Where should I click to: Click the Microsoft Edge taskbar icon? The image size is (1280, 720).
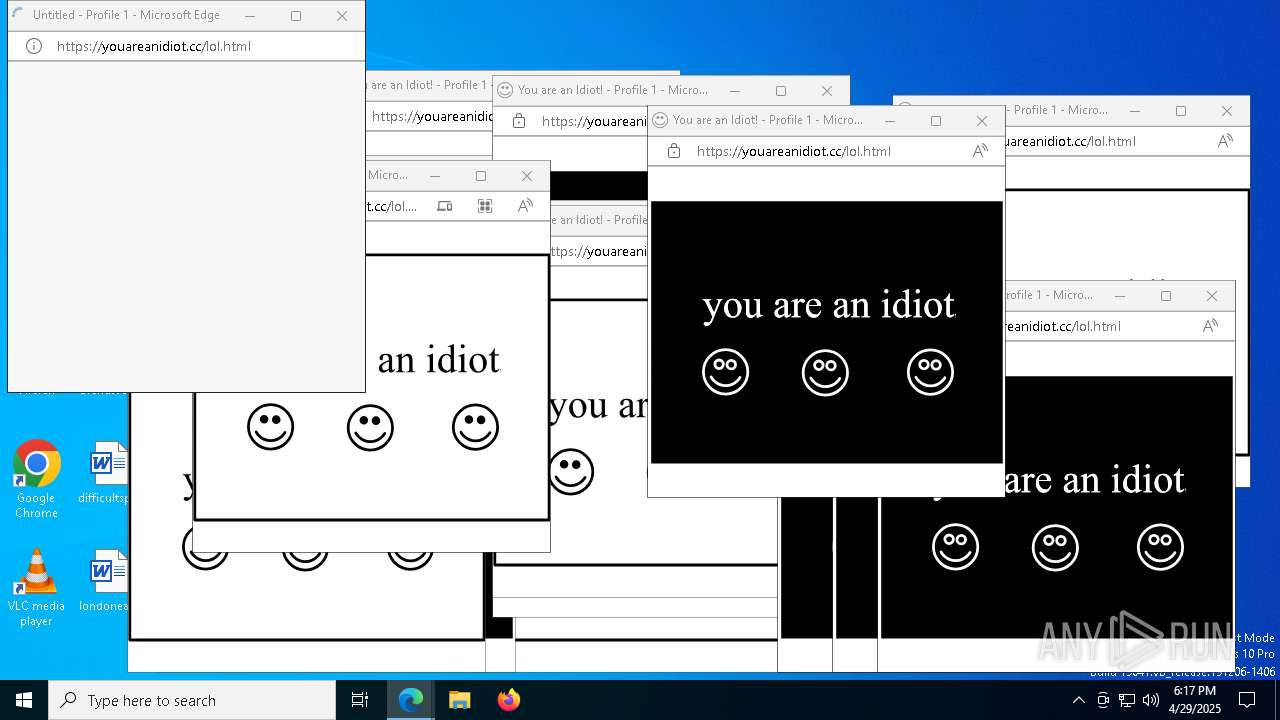coord(411,700)
